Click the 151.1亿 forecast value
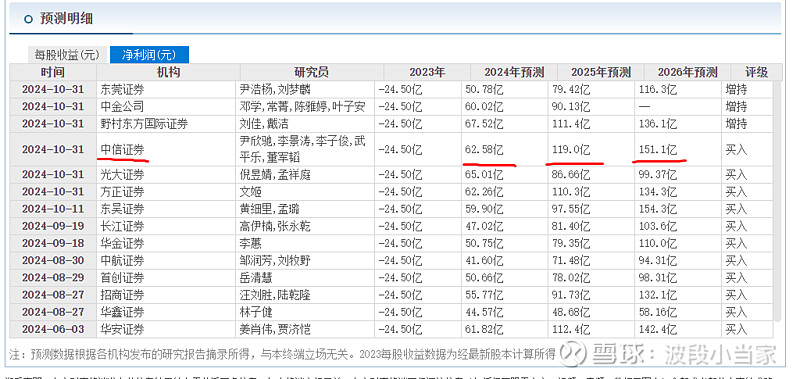This screenshot has height=379, width=800. tap(657, 149)
